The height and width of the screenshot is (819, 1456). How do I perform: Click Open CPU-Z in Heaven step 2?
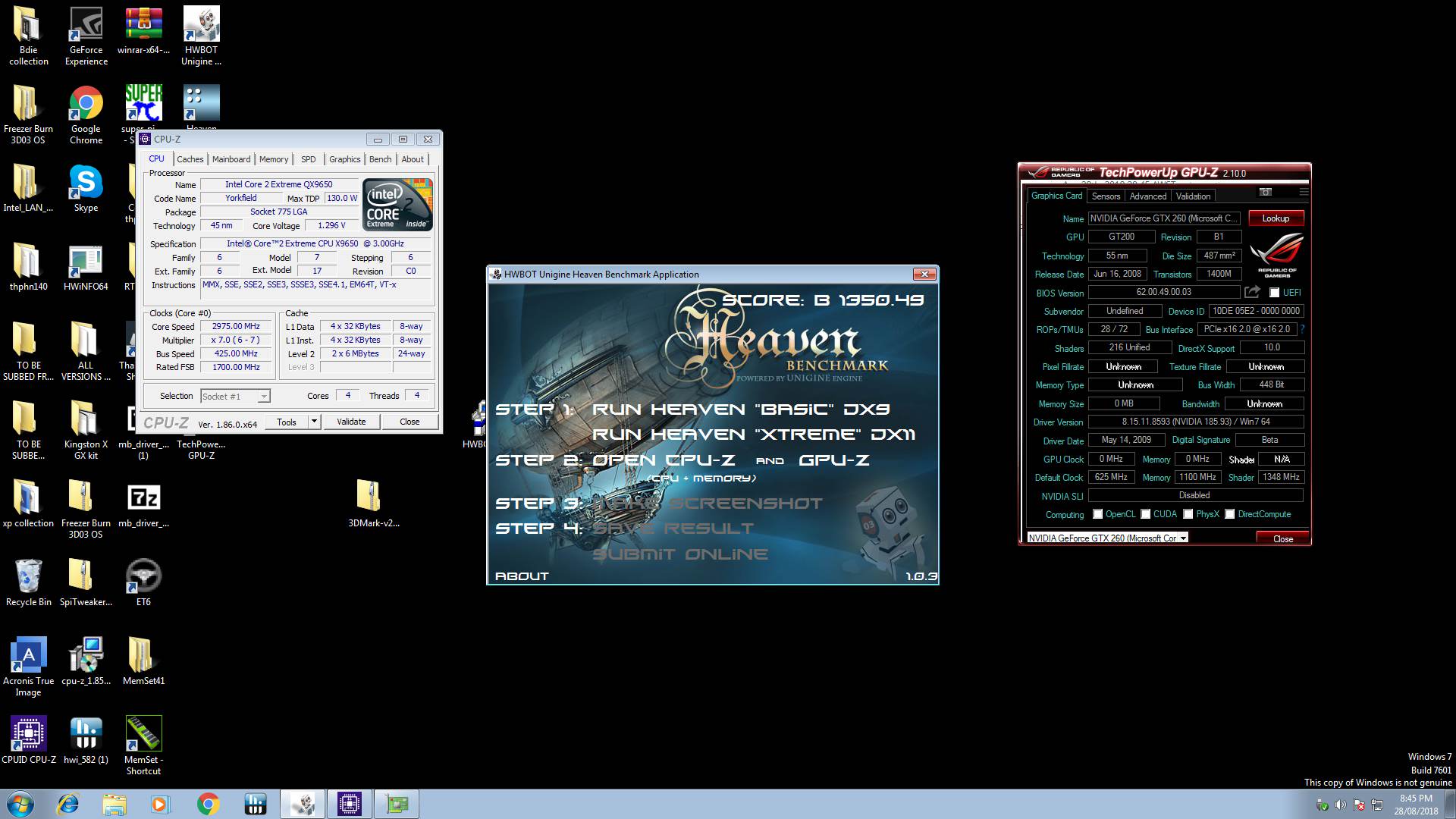pos(664,460)
